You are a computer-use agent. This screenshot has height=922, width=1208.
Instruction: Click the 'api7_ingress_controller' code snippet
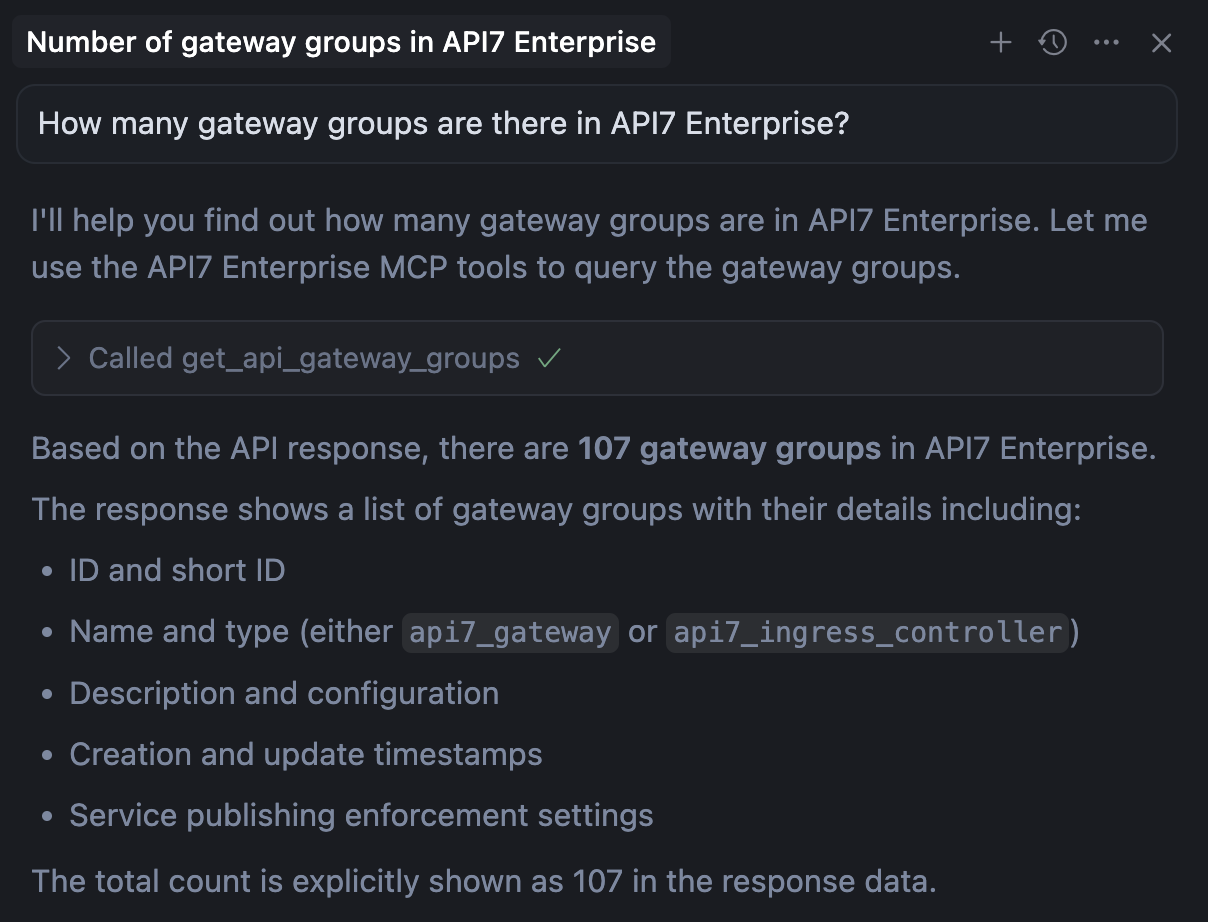(867, 632)
